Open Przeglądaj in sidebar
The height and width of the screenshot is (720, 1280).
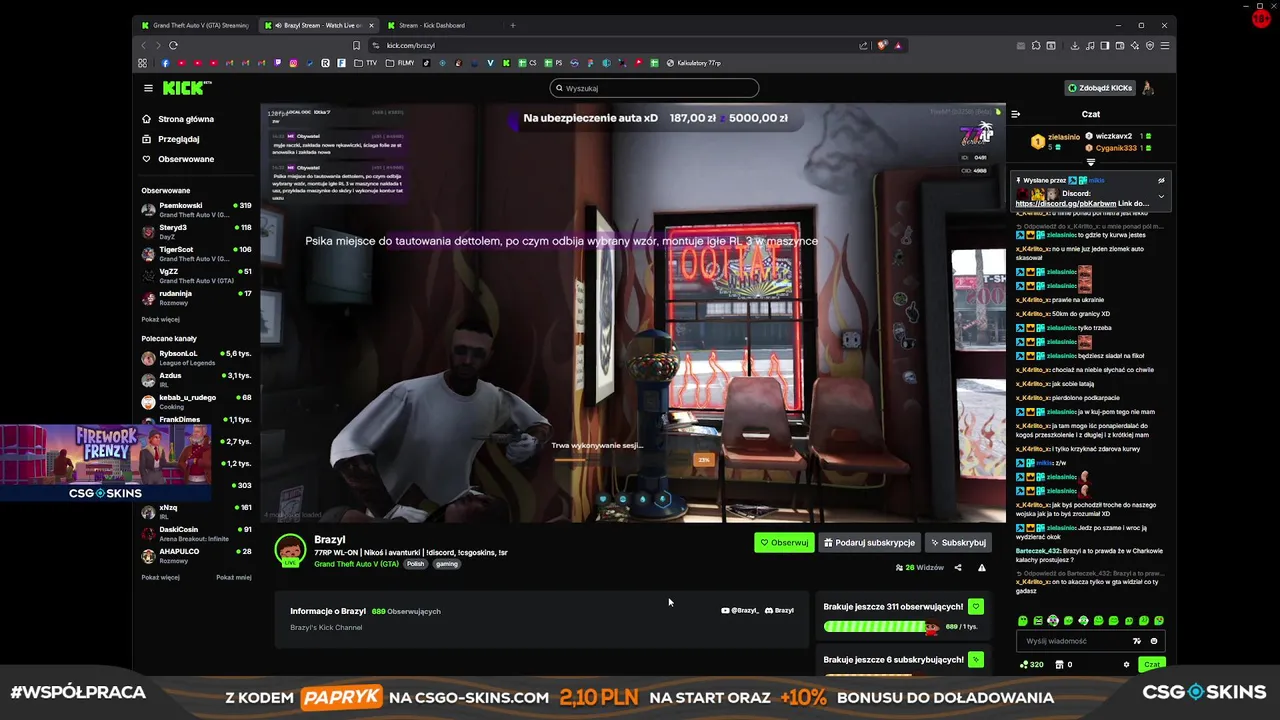[171, 139]
